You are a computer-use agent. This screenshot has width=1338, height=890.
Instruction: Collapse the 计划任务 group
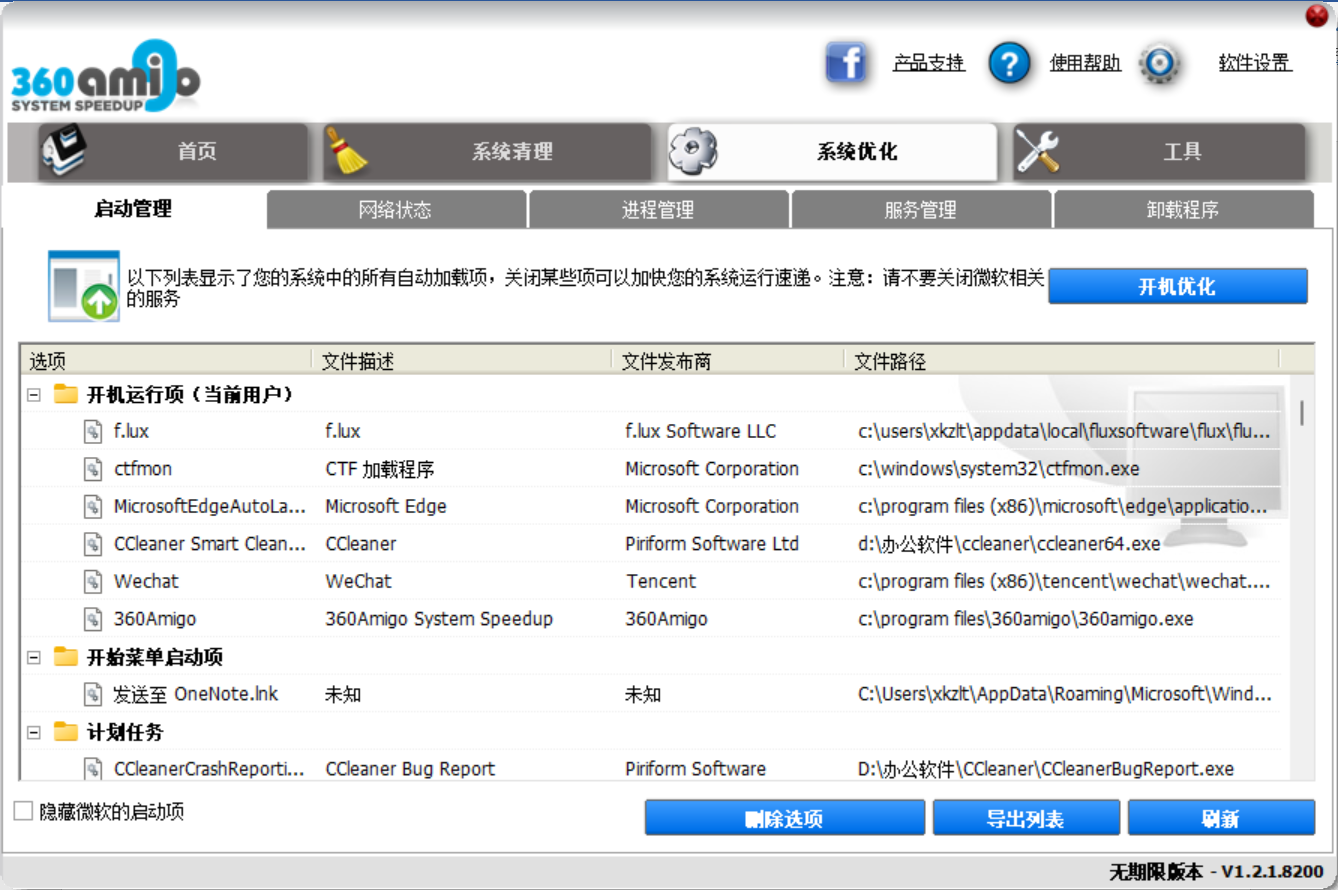(x=34, y=733)
